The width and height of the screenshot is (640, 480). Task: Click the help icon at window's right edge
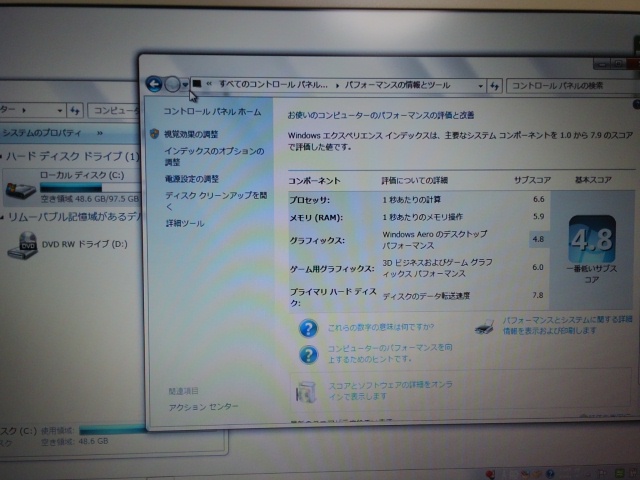[x=636, y=105]
